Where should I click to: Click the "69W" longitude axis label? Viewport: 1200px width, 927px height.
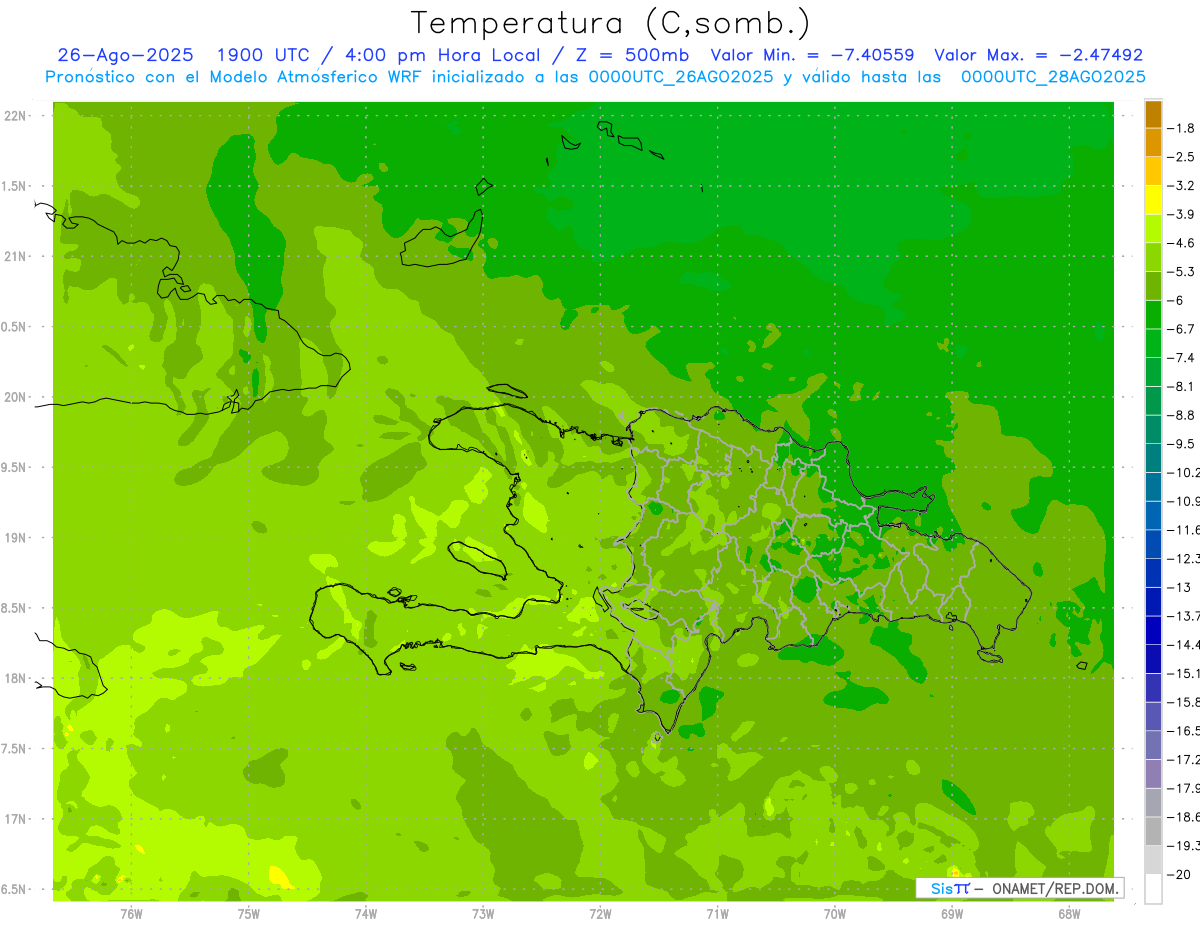952,914
